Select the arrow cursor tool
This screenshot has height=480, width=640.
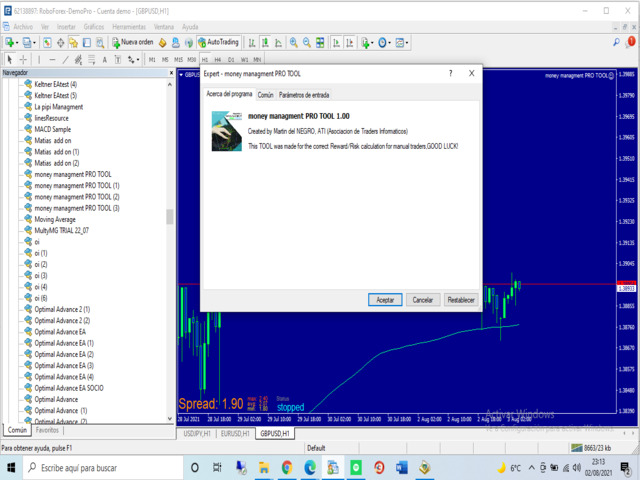pos(10,60)
